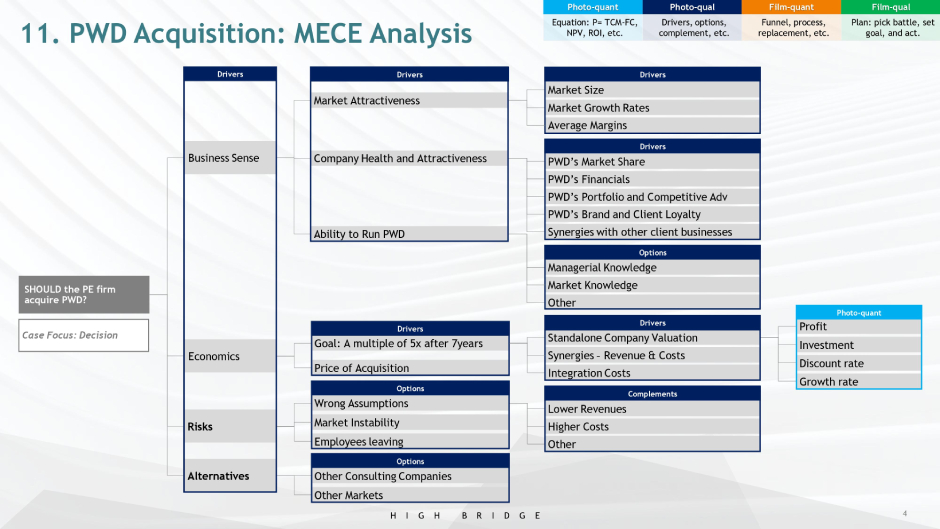Select the "Discount rate" item
Image resolution: width=940 pixels, height=529 pixels.
pyautogui.click(x=858, y=363)
